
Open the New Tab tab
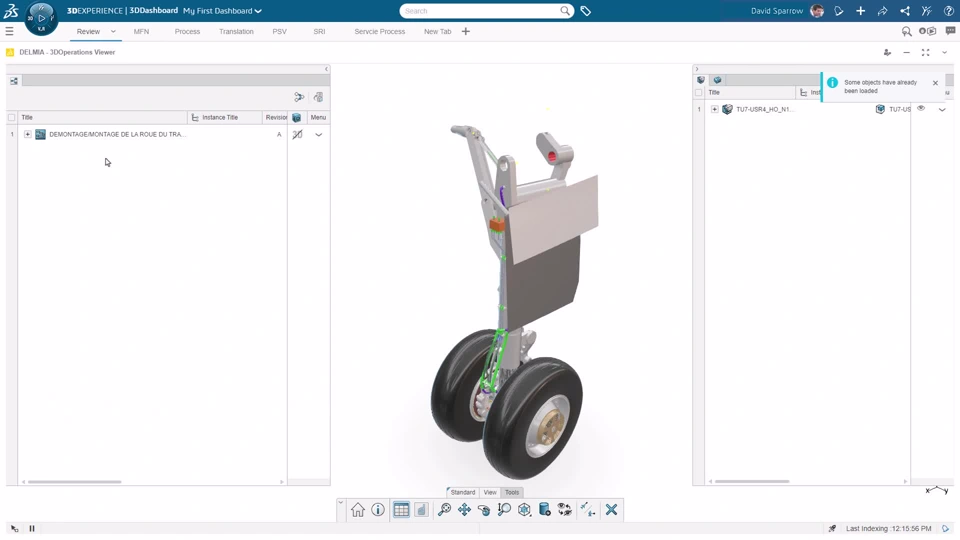click(x=437, y=31)
